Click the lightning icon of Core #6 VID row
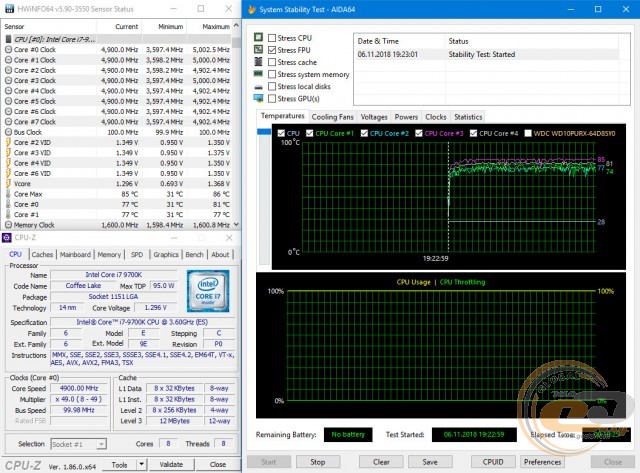 pyautogui.click(x=8, y=173)
